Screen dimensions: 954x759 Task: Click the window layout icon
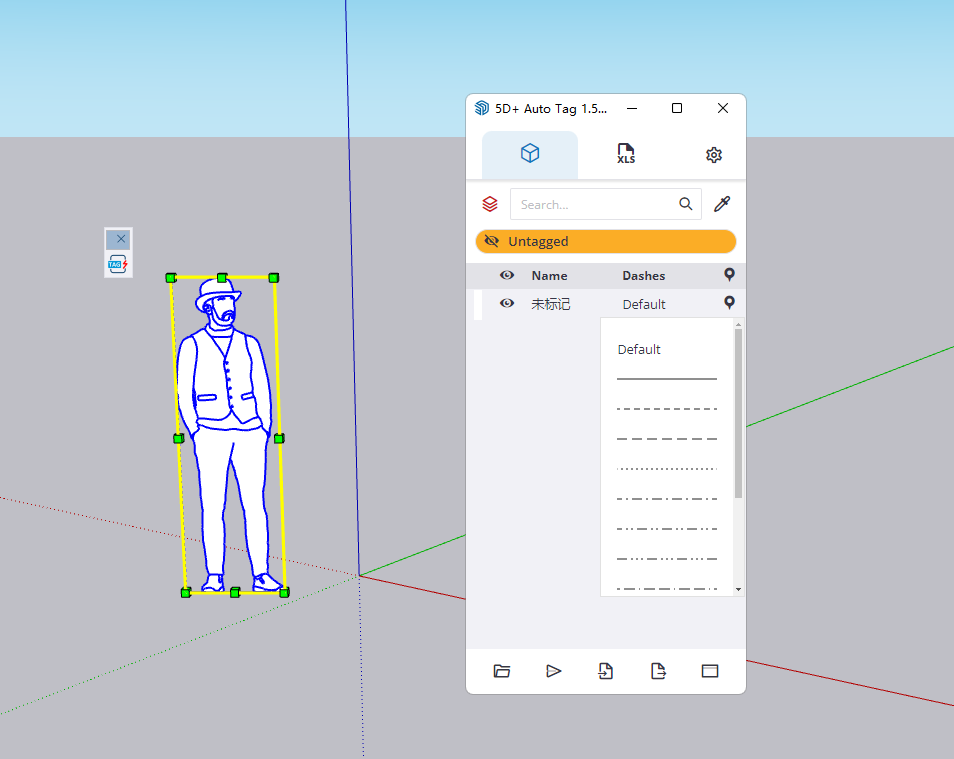coord(710,671)
